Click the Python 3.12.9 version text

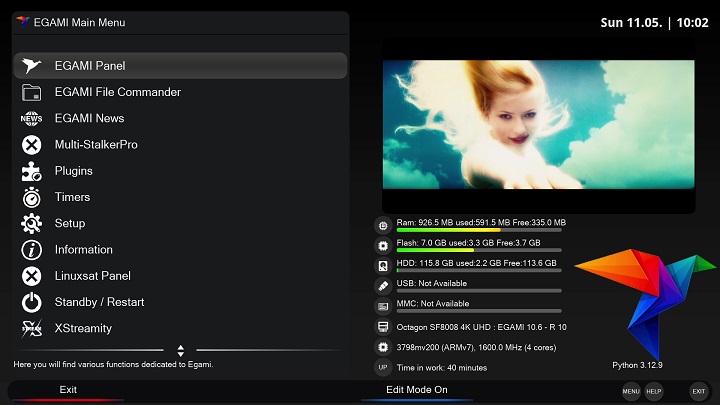pyautogui.click(x=637, y=365)
